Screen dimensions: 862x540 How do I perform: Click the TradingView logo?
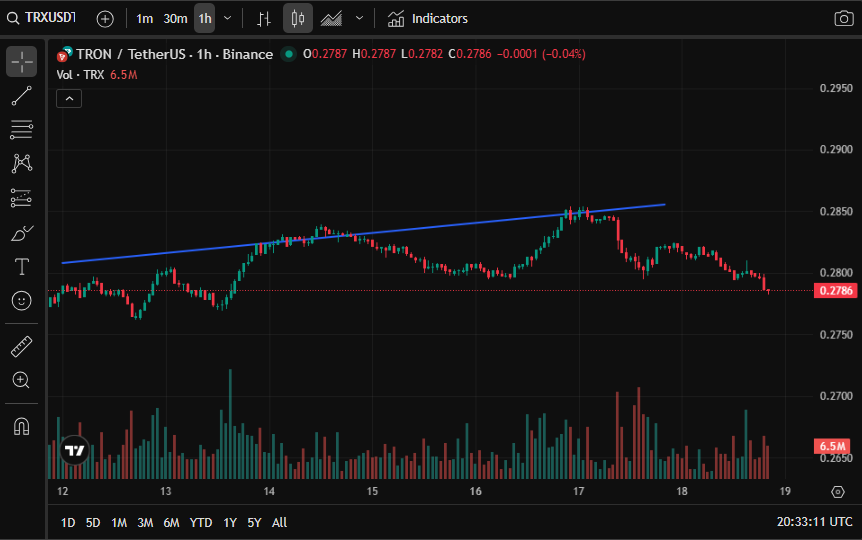[x=74, y=450]
